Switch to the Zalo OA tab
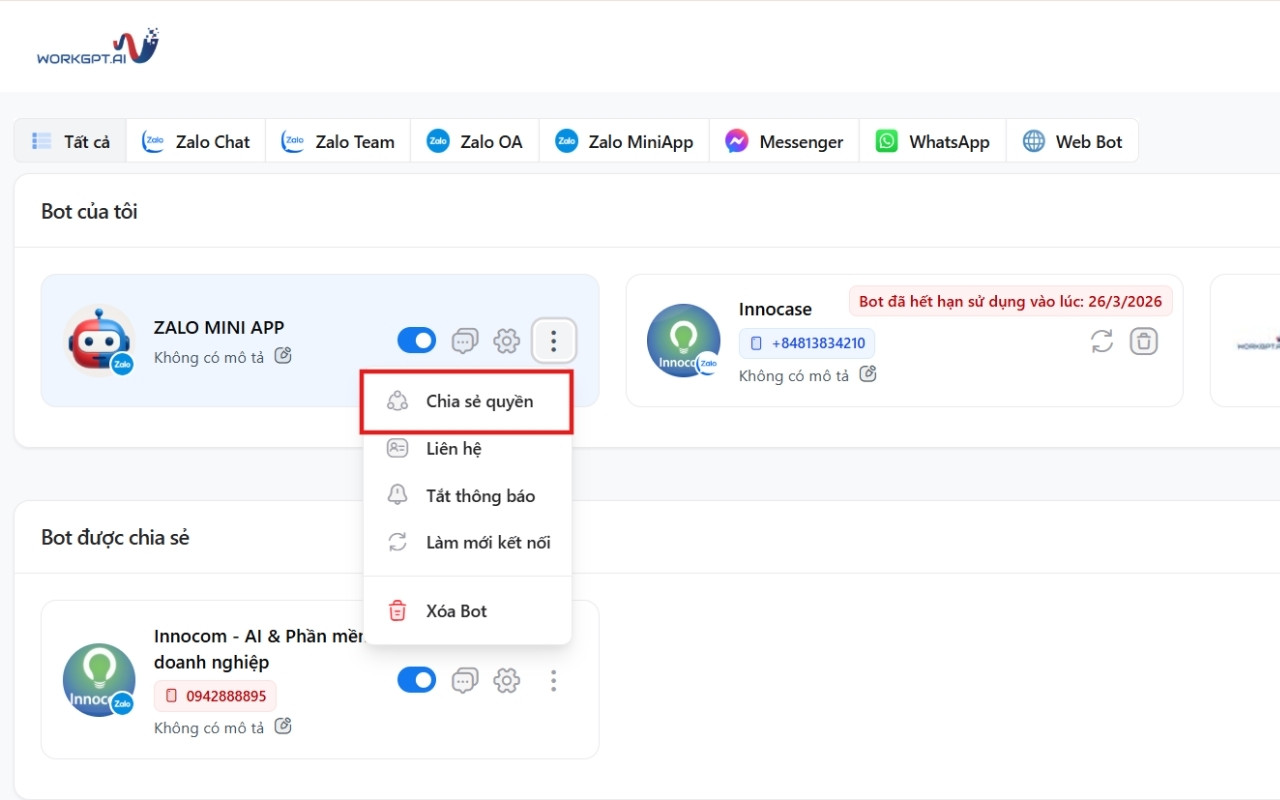 (x=474, y=141)
